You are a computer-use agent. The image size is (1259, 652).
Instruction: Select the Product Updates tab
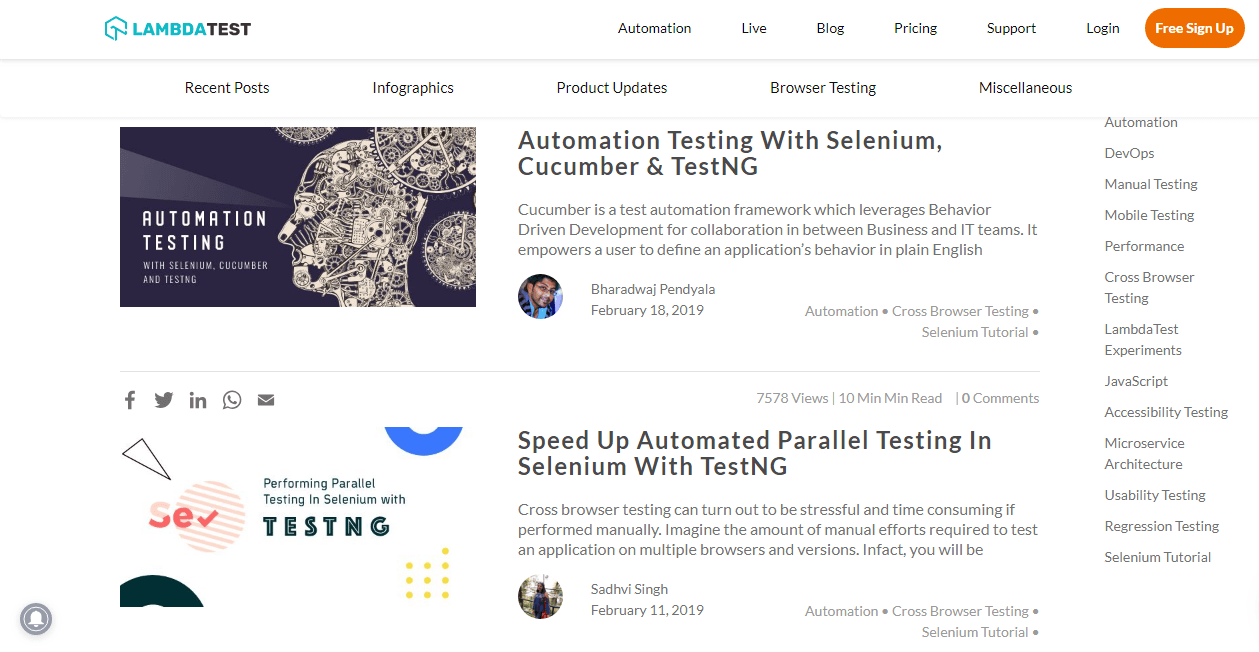pos(612,88)
